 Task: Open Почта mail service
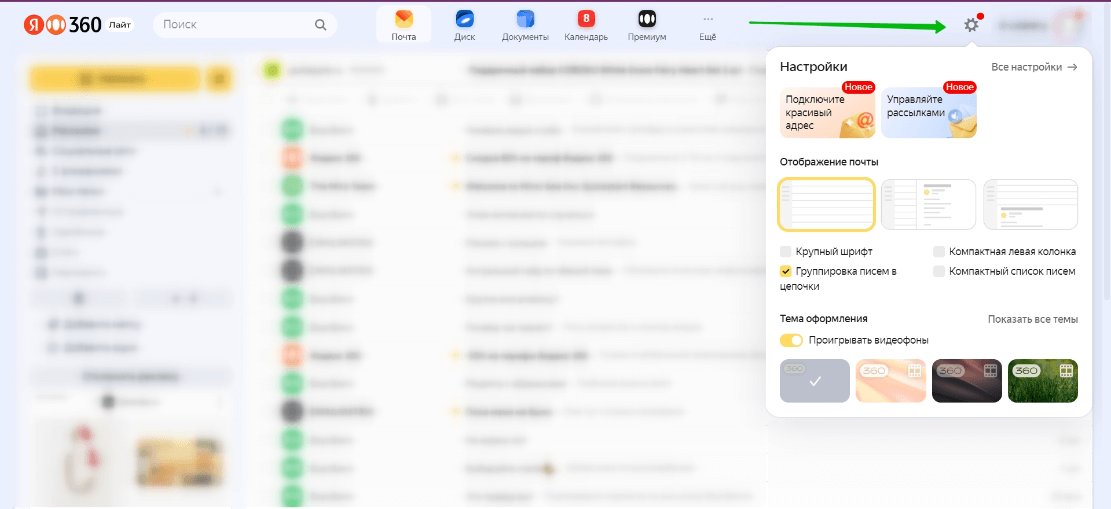(x=404, y=25)
